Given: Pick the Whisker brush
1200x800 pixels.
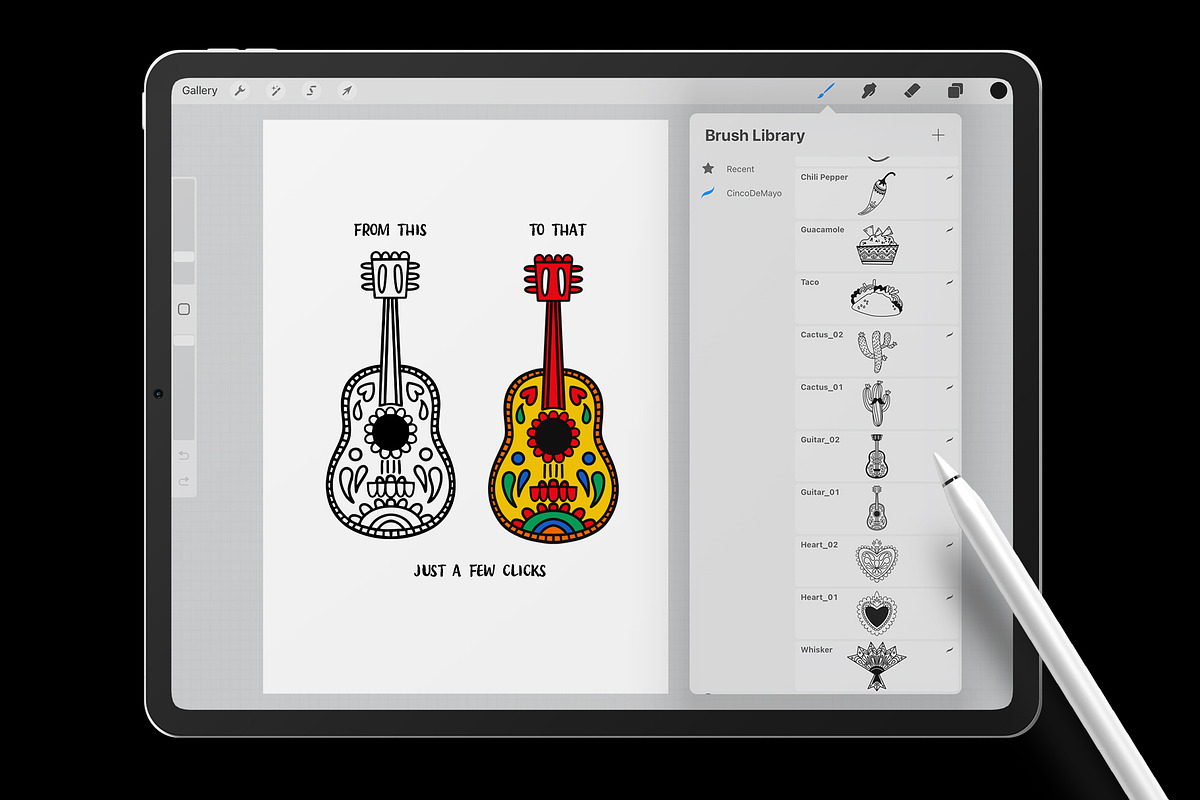Looking at the screenshot, I should tap(877, 666).
